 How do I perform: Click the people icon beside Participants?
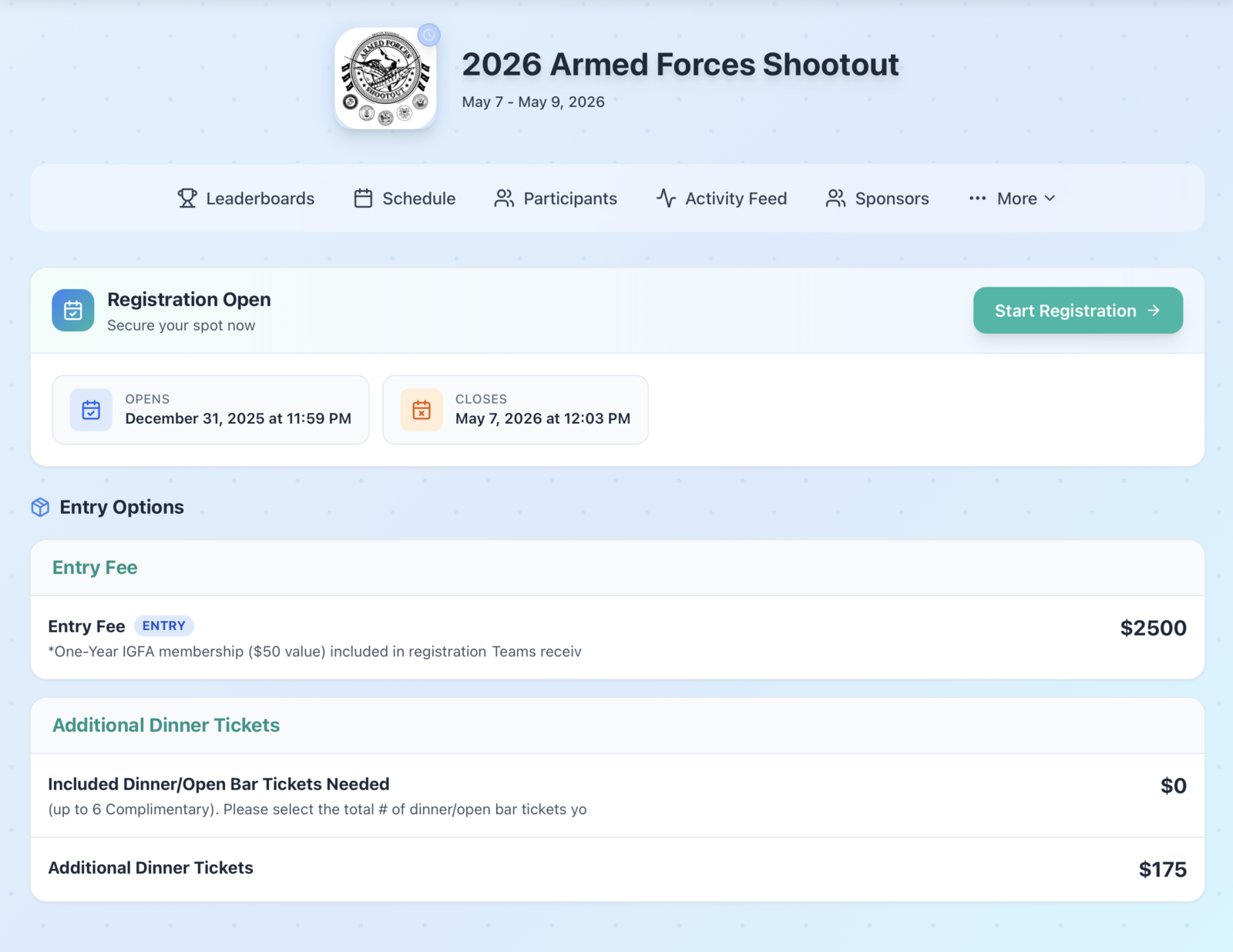(504, 199)
